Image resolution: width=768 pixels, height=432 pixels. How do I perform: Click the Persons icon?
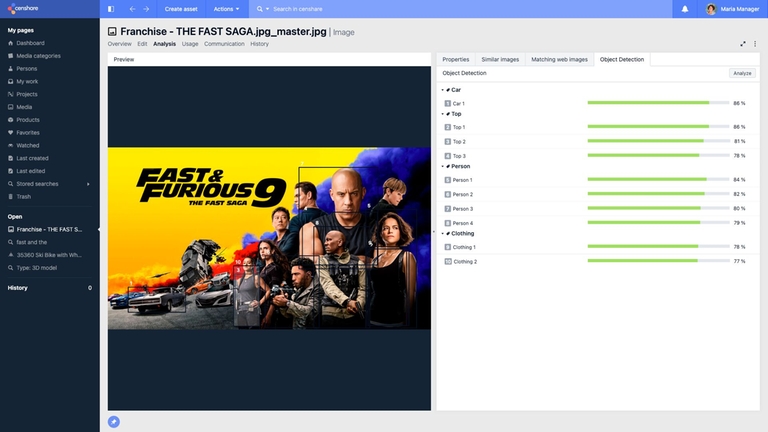tap(10, 69)
